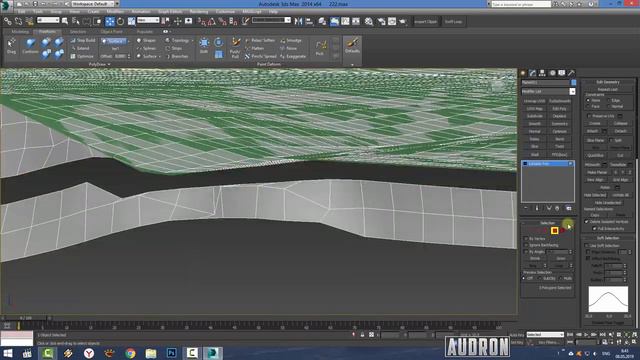Open the Graph Editors menu
Image resolution: width=640 pixels, height=360 pixels.
point(170,12)
